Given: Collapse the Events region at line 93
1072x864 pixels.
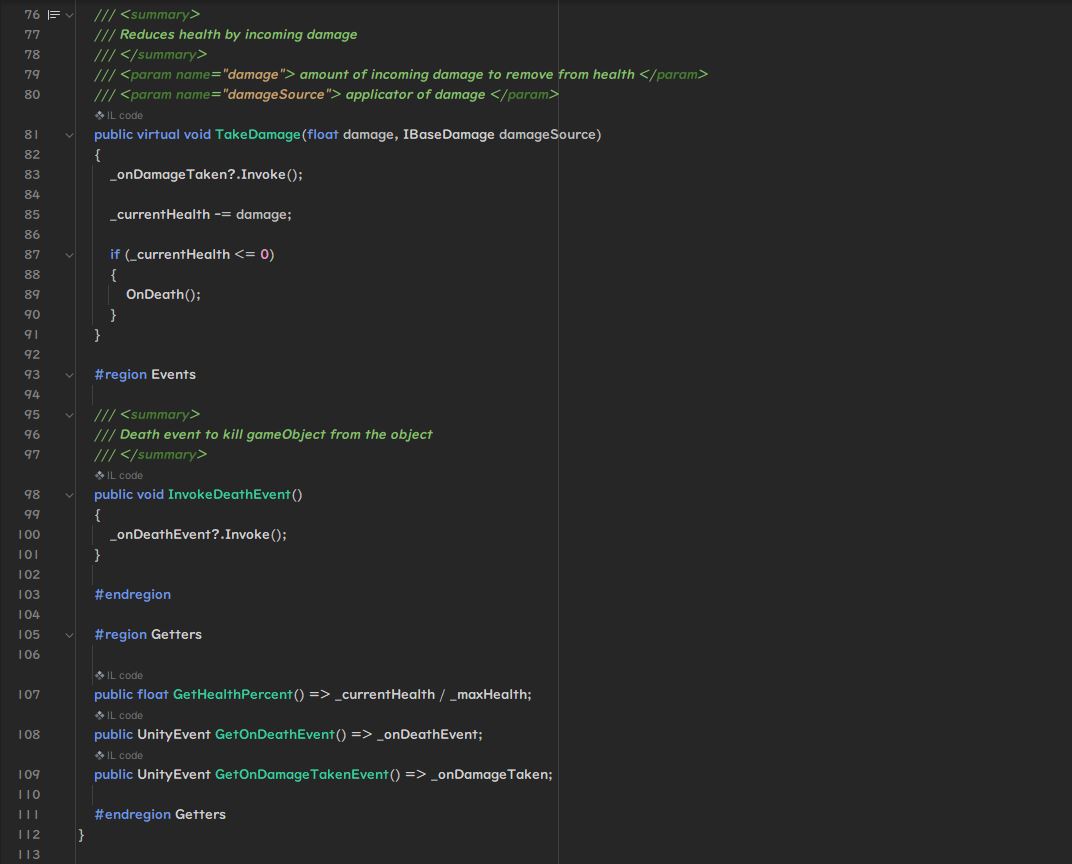Looking at the screenshot, I should pos(69,375).
